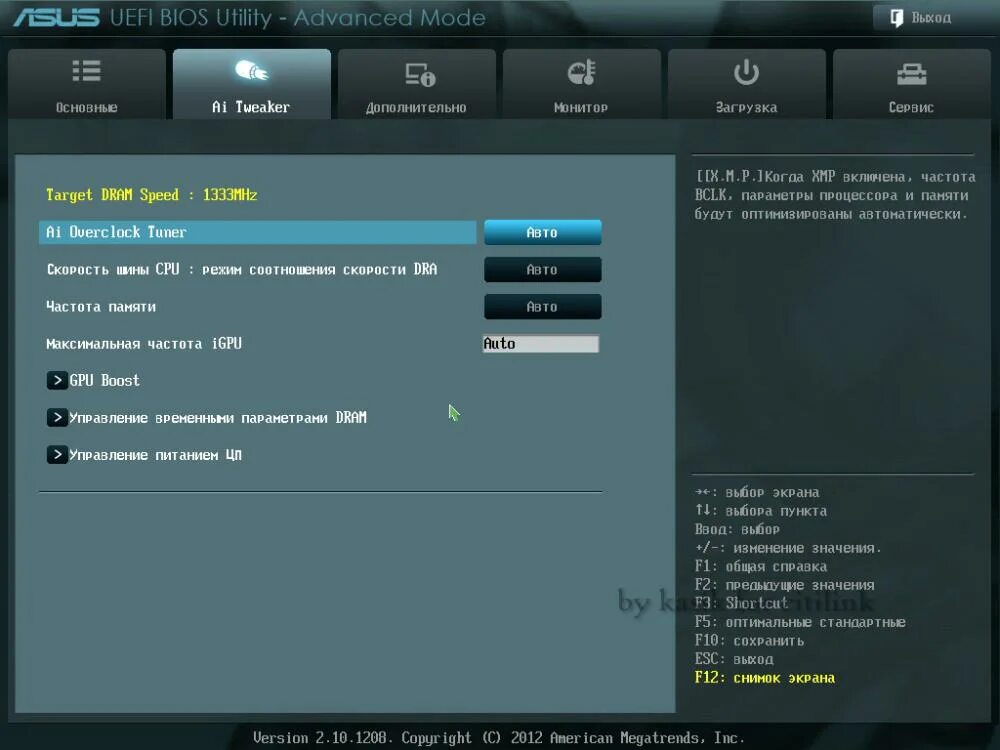Click the ESC: выход hint
This screenshot has width=1000, height=750.
pyautogui.click(x=734, y=659)
